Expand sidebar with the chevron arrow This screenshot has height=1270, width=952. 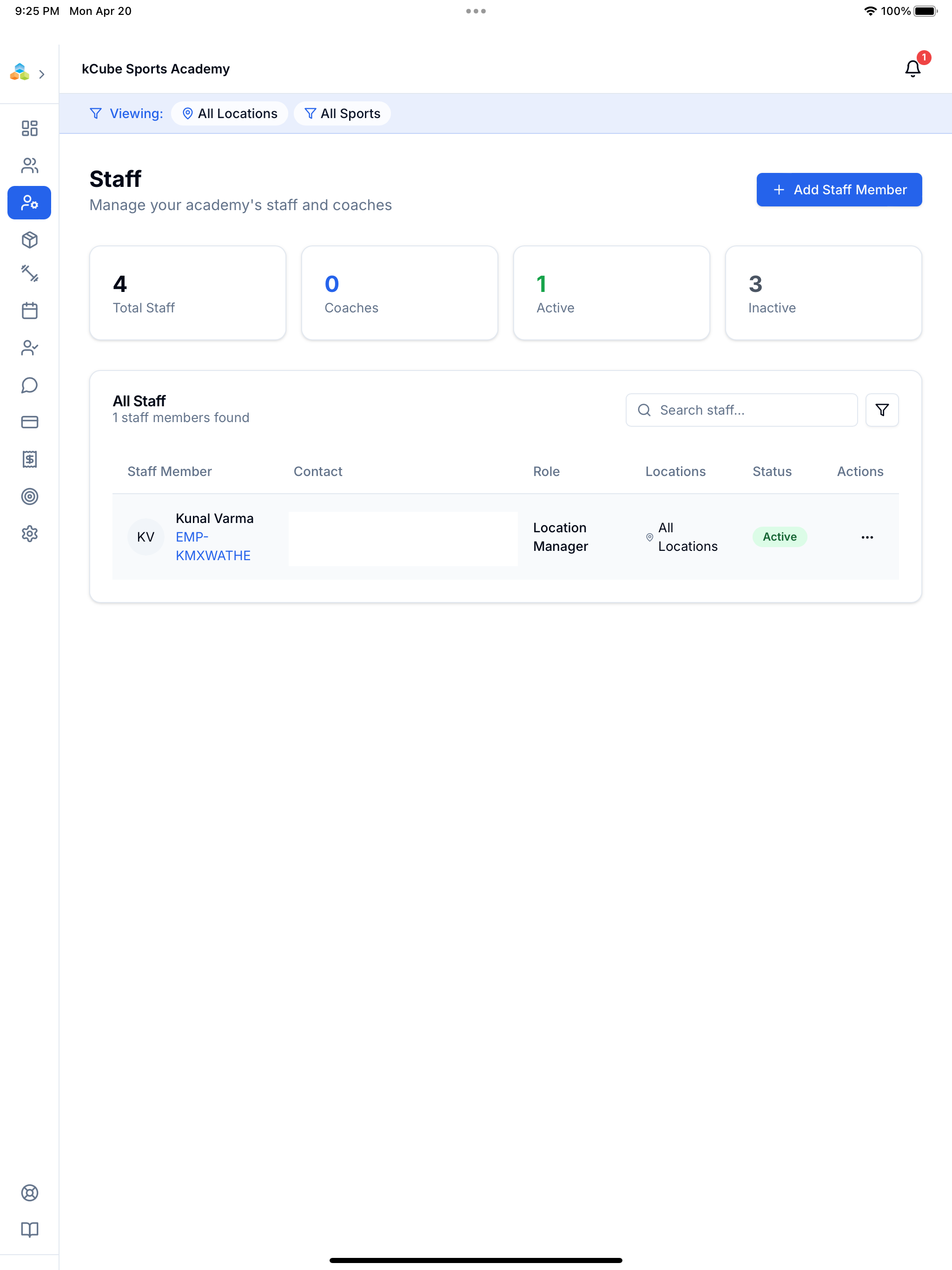[42, 74]
